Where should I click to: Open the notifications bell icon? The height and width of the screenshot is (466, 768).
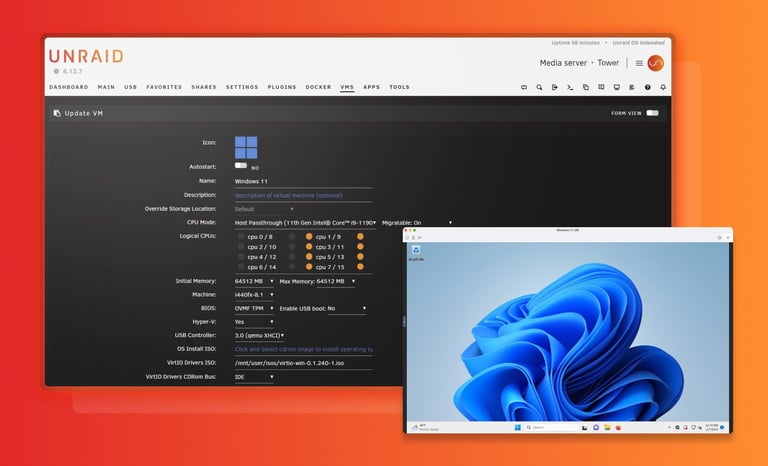coord(663,87)
